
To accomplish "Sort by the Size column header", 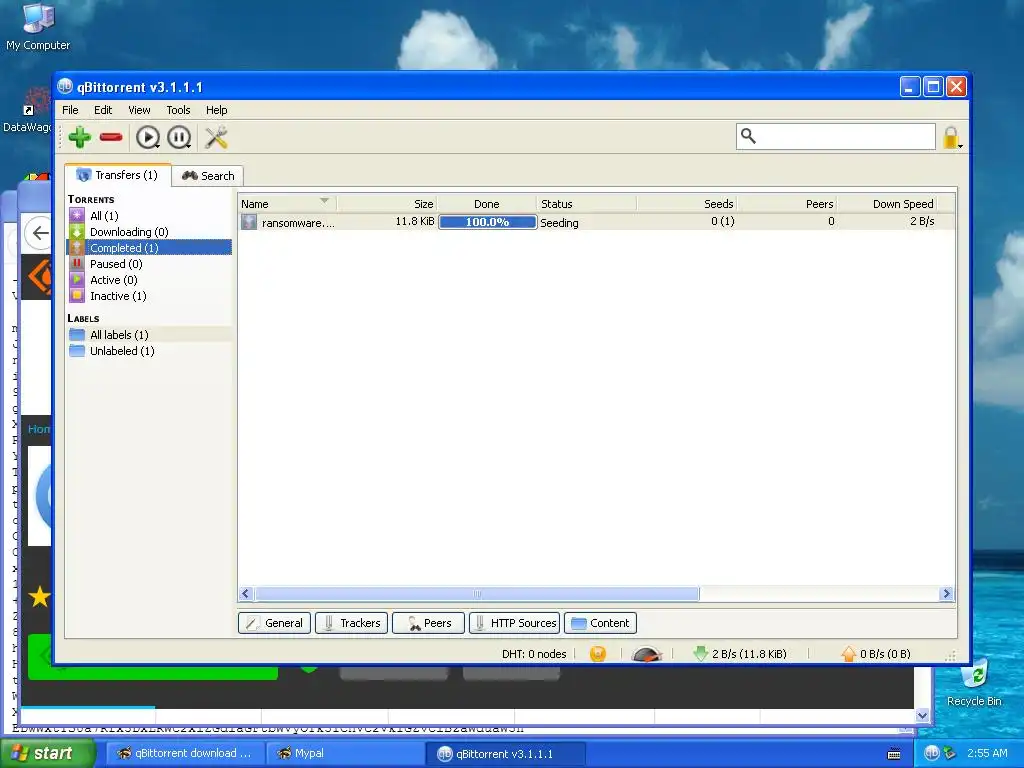I will pos(387,204).
